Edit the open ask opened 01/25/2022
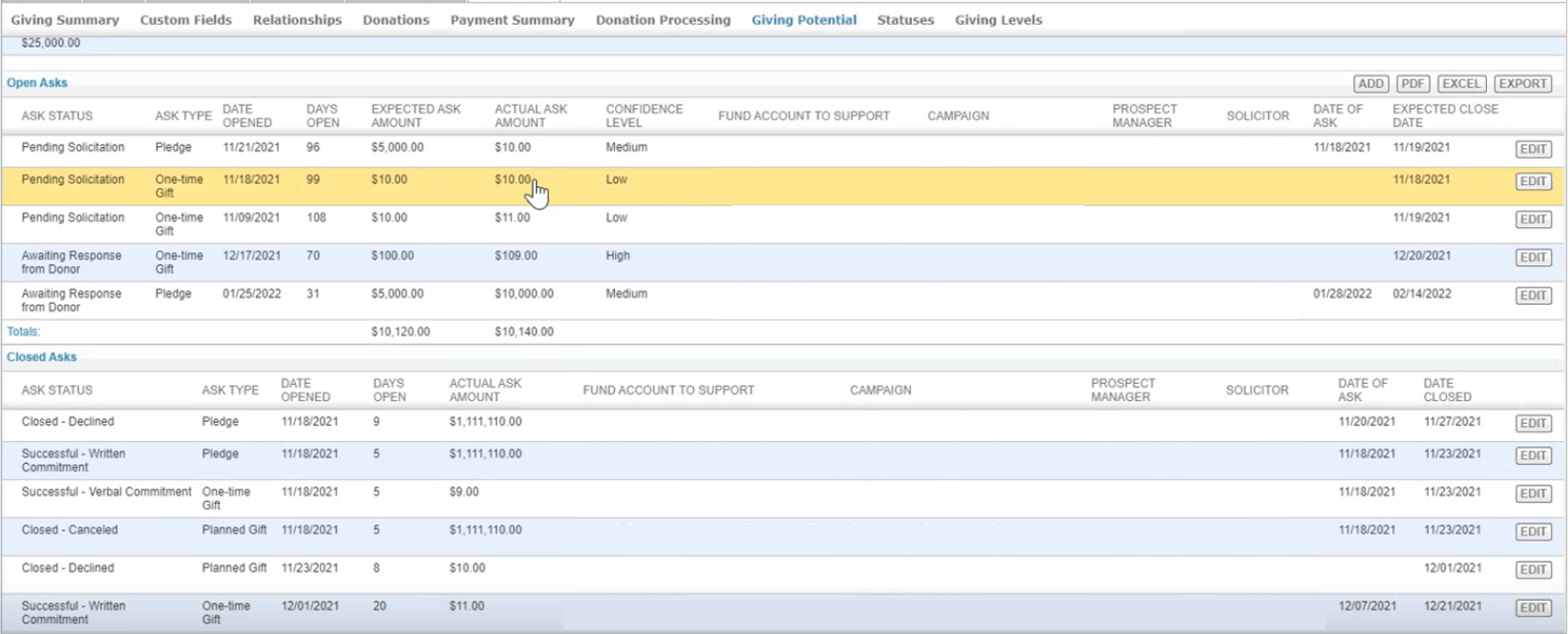 coord(1534,296)
